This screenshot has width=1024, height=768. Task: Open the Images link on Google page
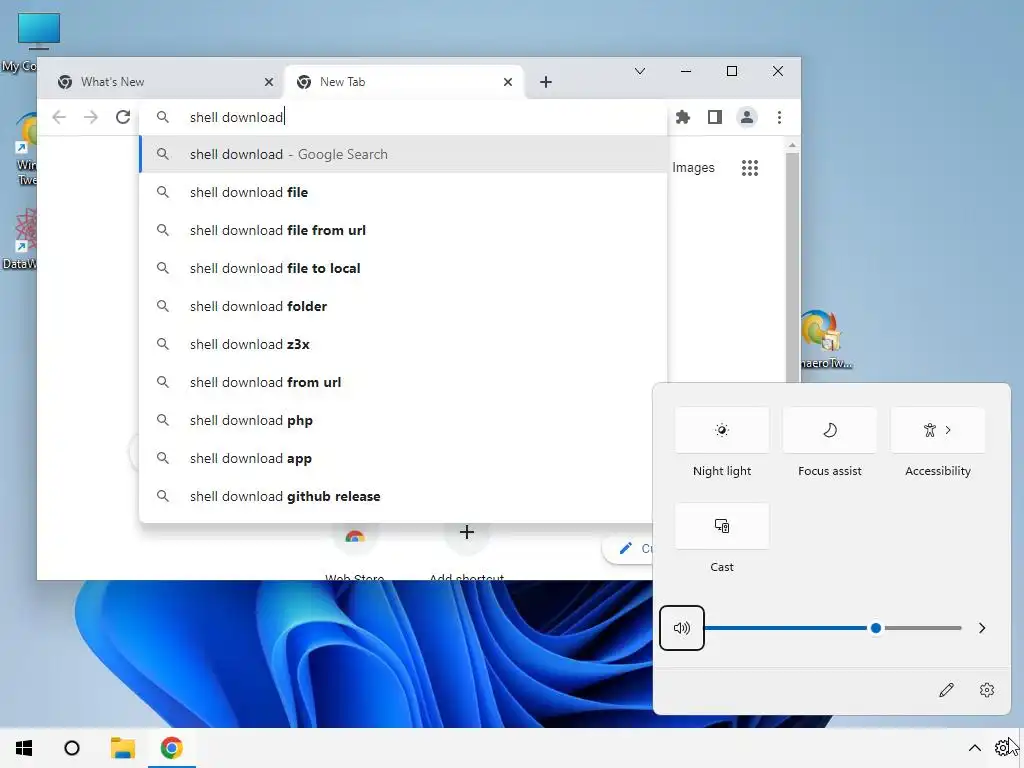(693, 168)
